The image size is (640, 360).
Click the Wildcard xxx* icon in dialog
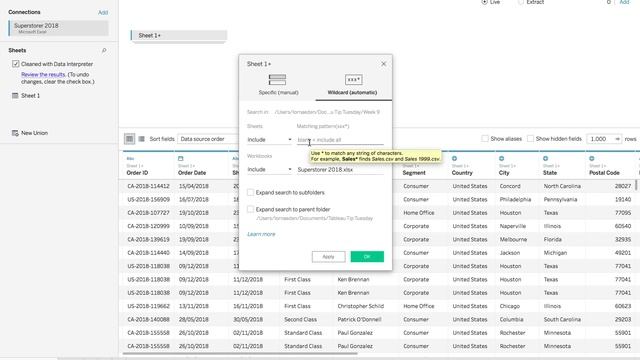pyautogui.click(x=353, y=80)
